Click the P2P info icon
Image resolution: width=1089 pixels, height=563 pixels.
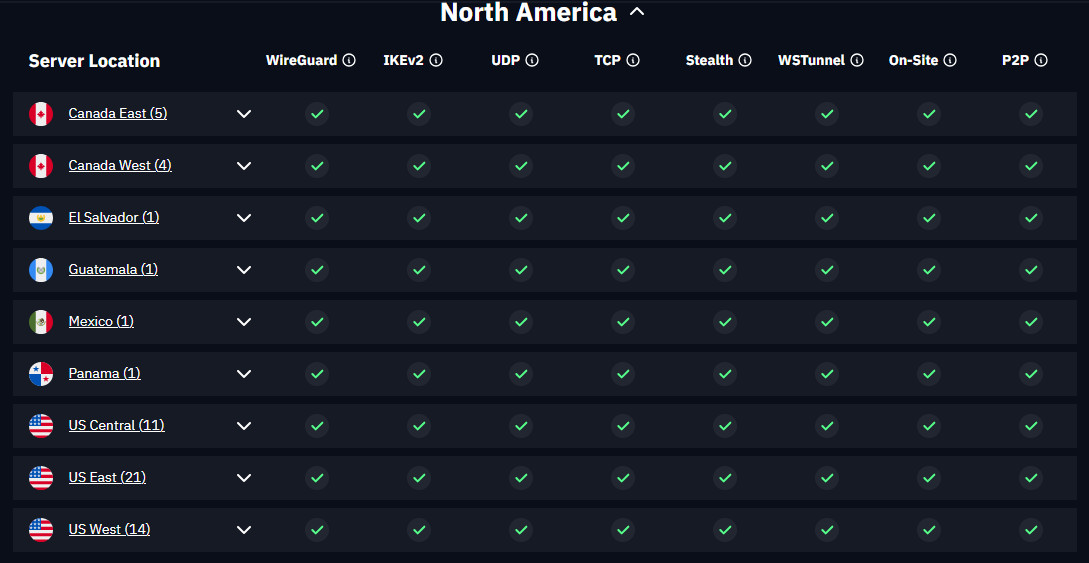click(1041, 60)
